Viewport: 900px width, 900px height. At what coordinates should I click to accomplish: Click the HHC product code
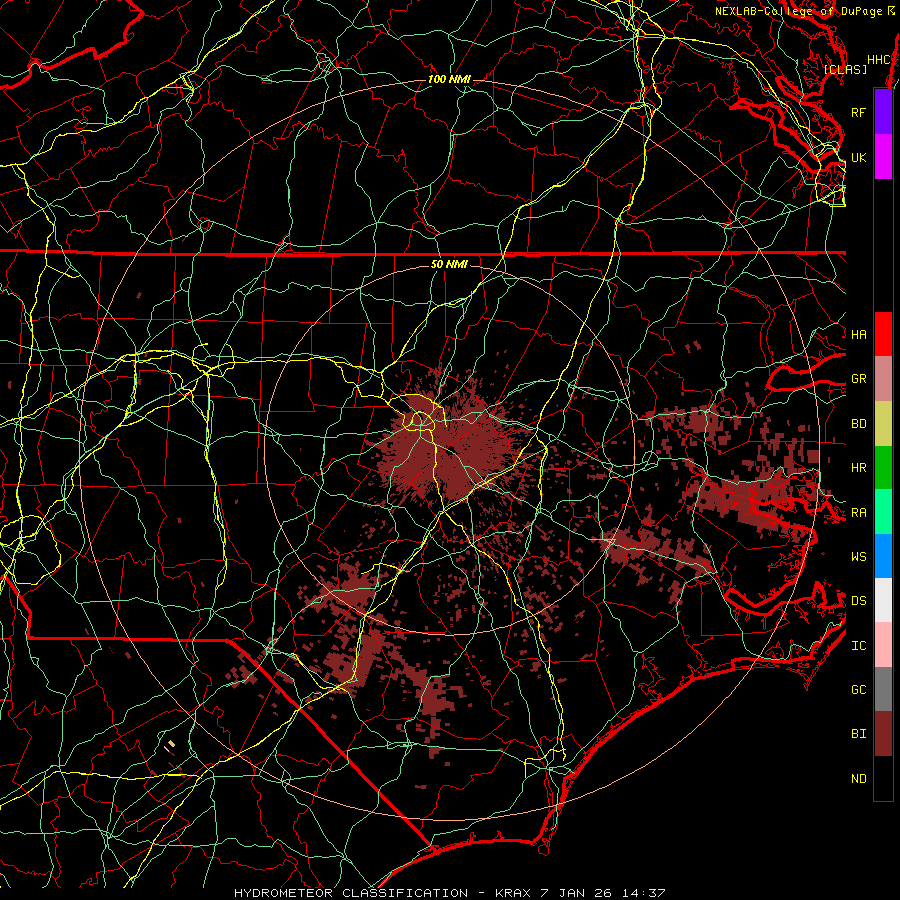(879, 60)
